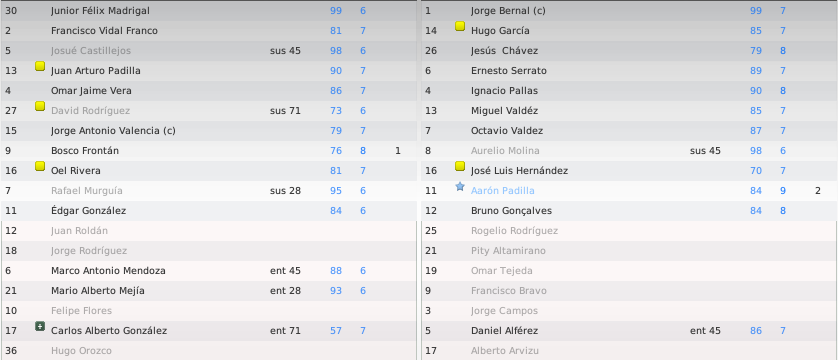Click yellow card icon next to Oel Rivera
Screen dimensions: 838x360
pos(40,166)
